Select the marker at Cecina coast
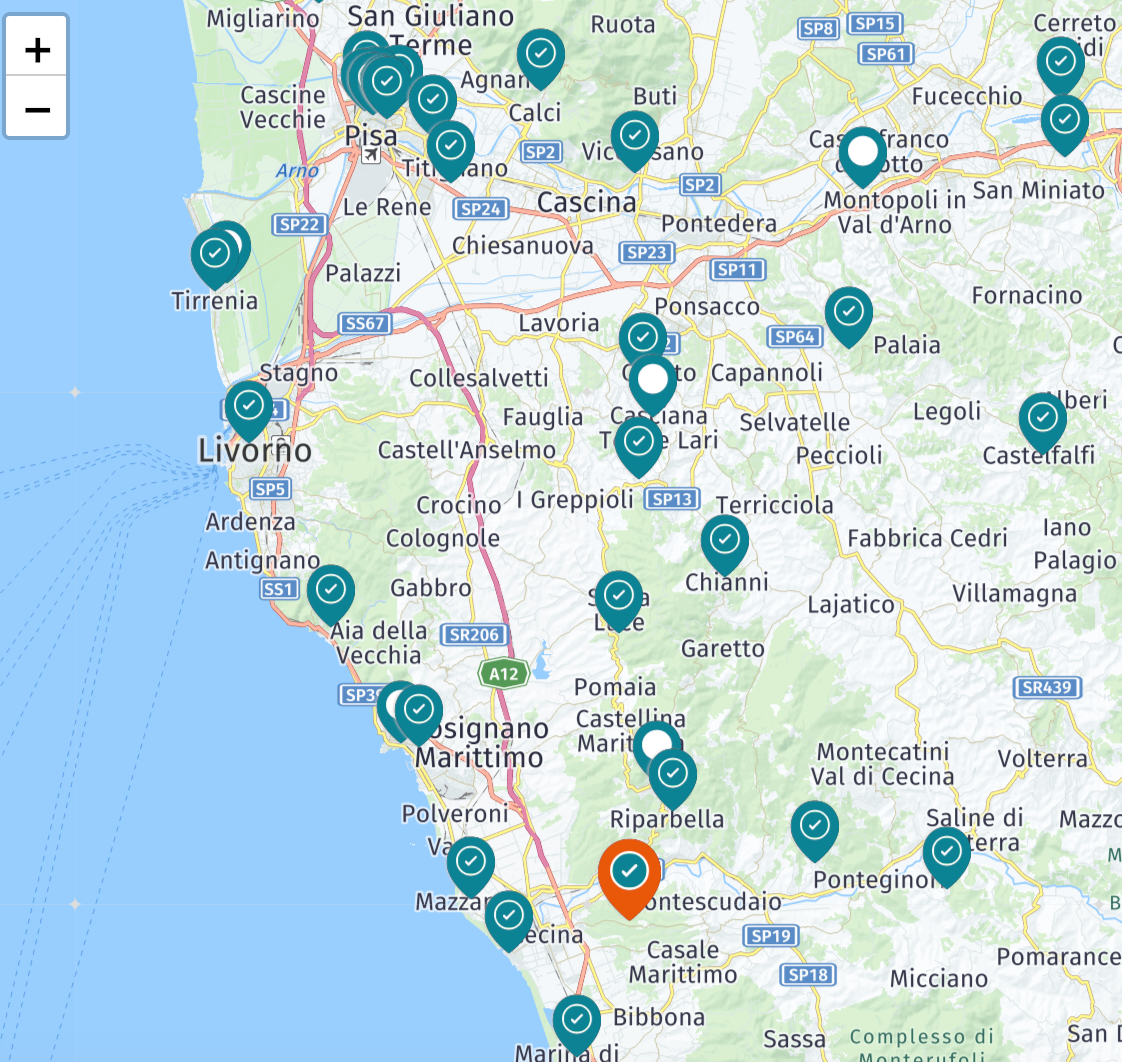This screenshot has width=1122, height=1062. 509,916
